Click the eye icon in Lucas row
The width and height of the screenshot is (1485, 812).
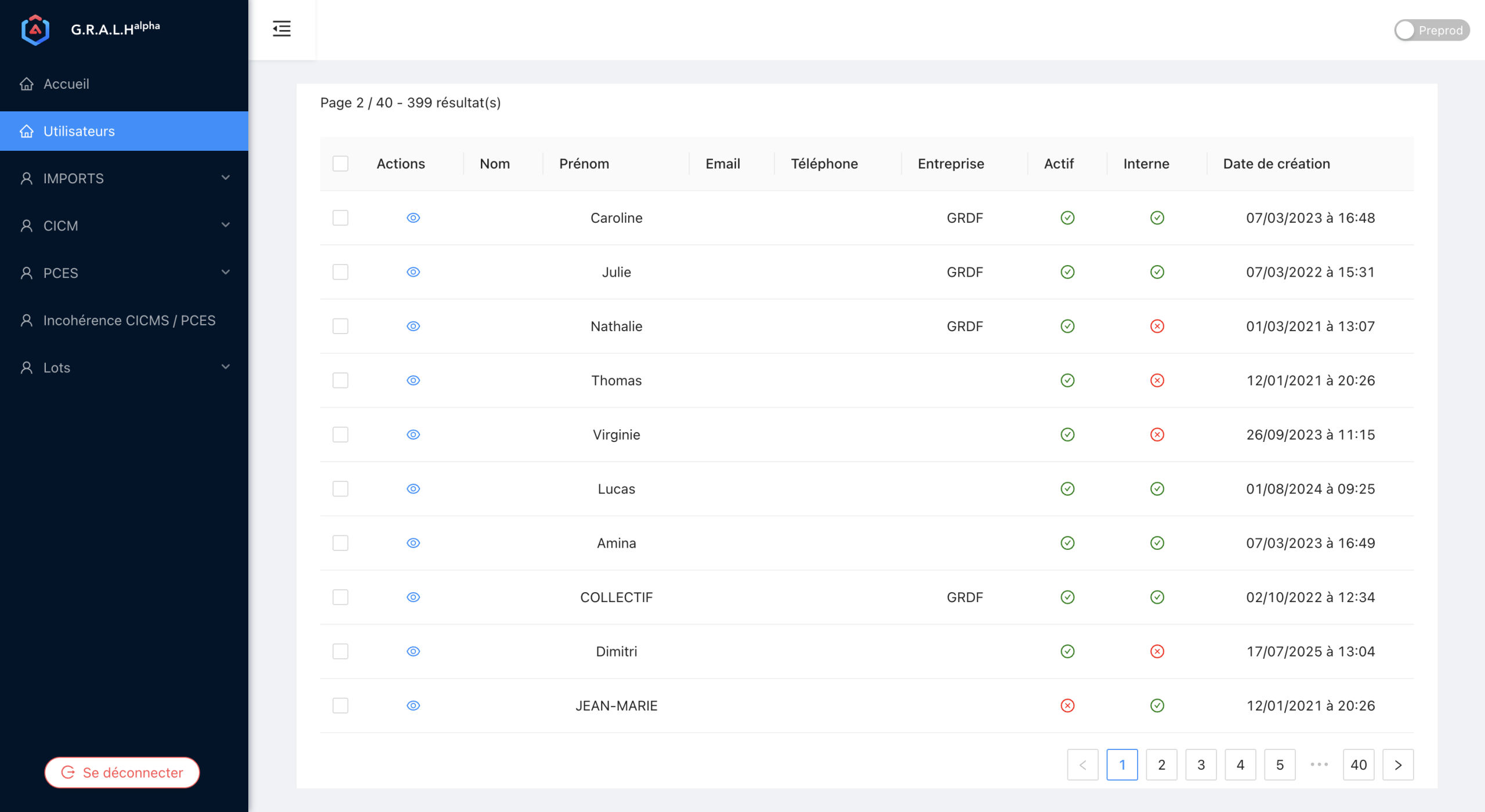(413, 489)
